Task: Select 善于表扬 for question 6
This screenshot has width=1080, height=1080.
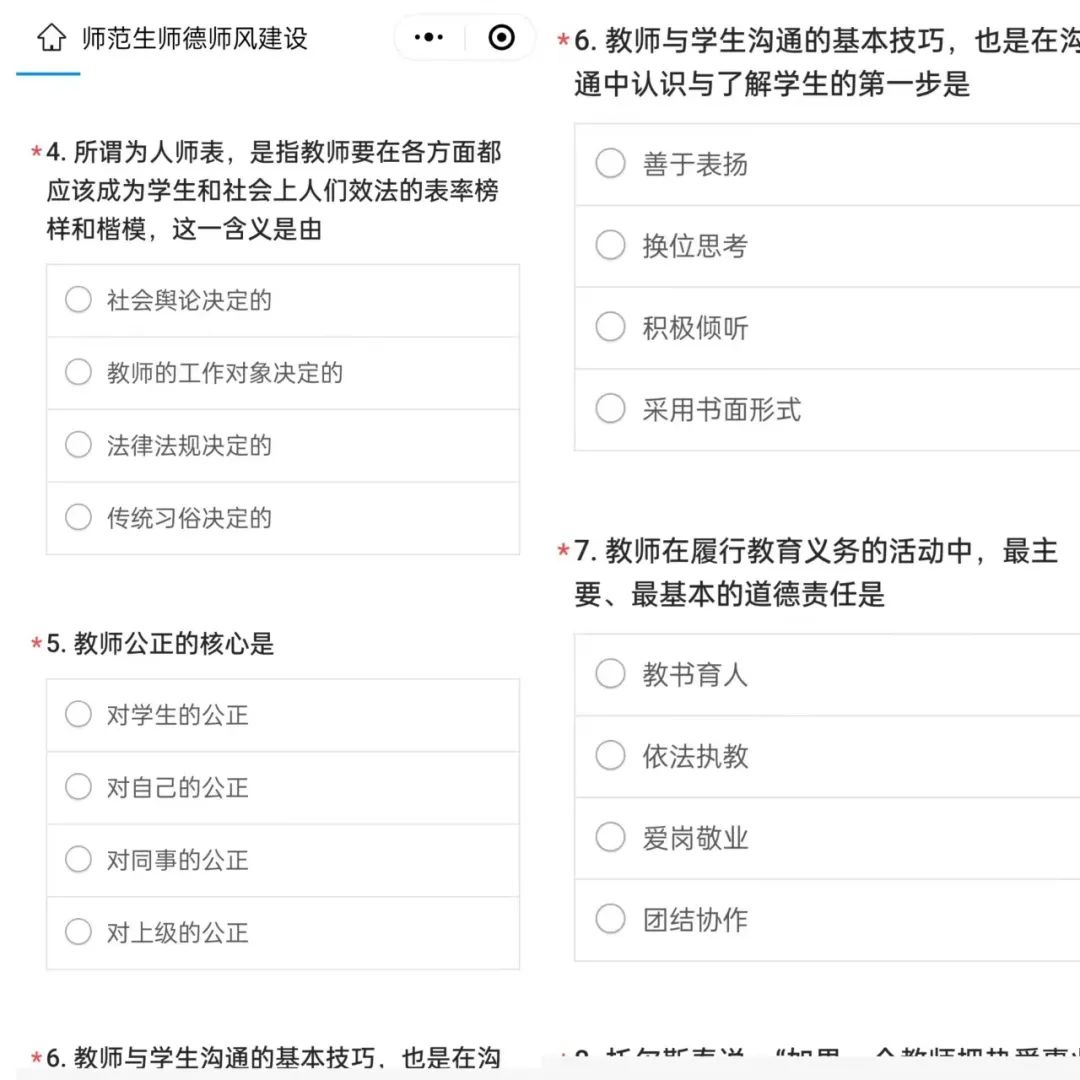Action: 611,164
